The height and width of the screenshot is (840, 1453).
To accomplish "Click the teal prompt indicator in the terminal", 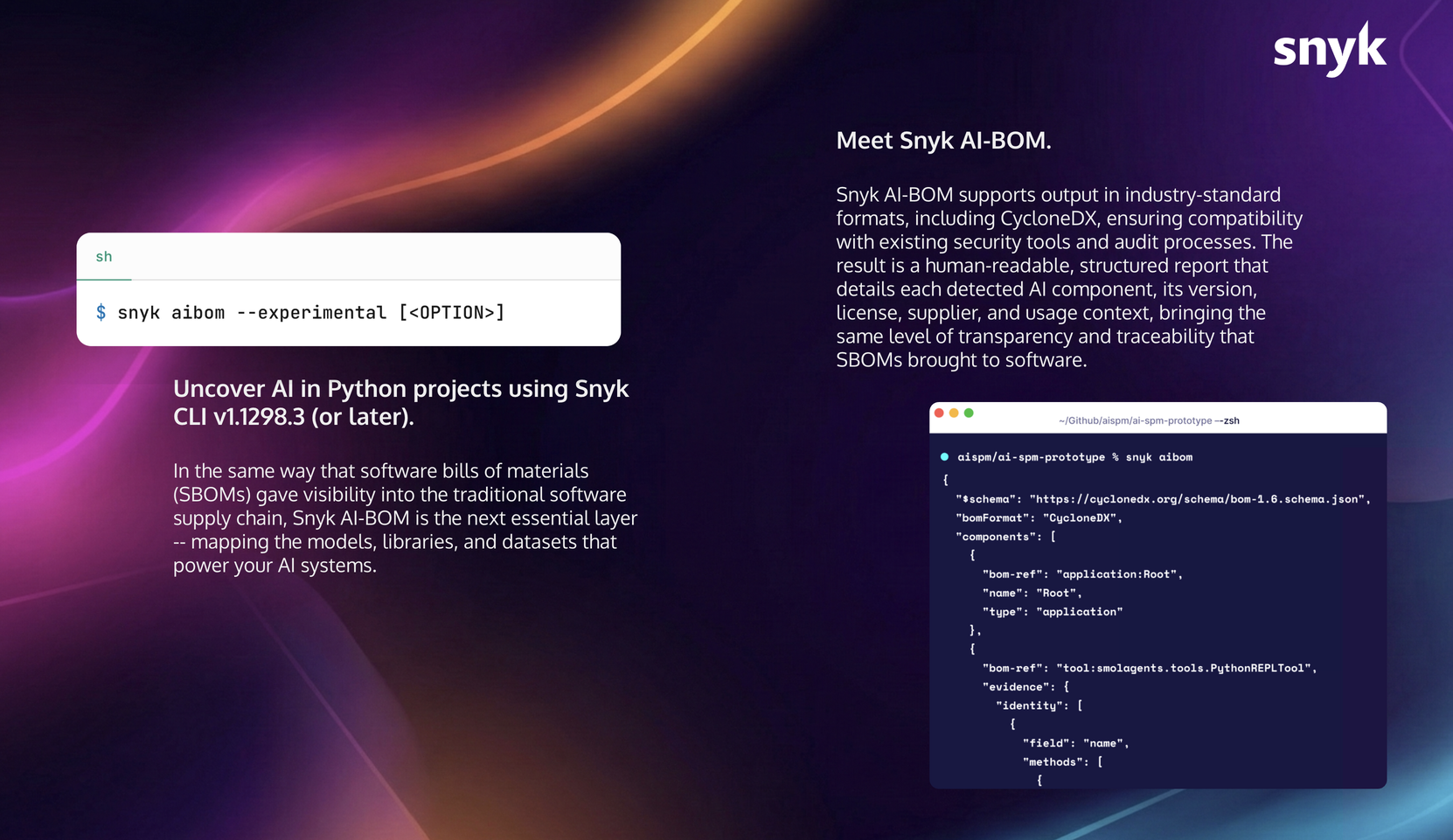I will (x=944, y=455).
